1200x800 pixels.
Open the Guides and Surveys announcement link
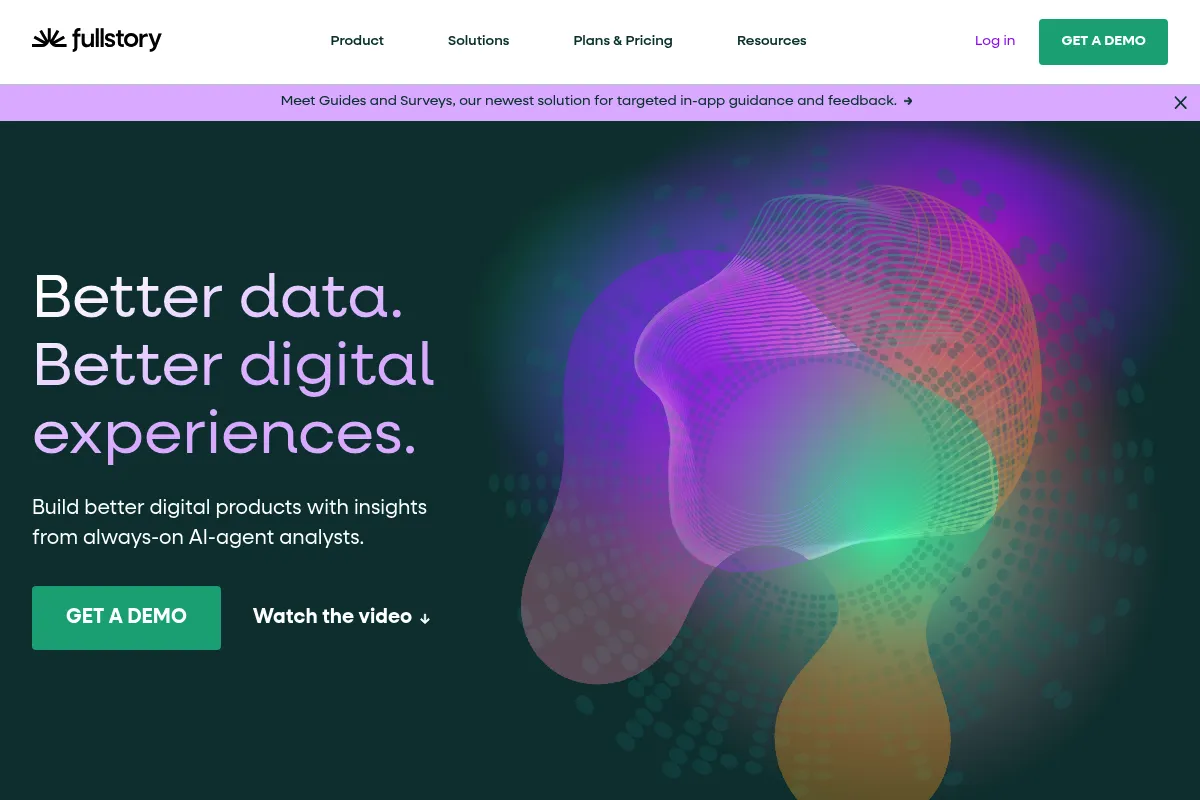[596, 101]
